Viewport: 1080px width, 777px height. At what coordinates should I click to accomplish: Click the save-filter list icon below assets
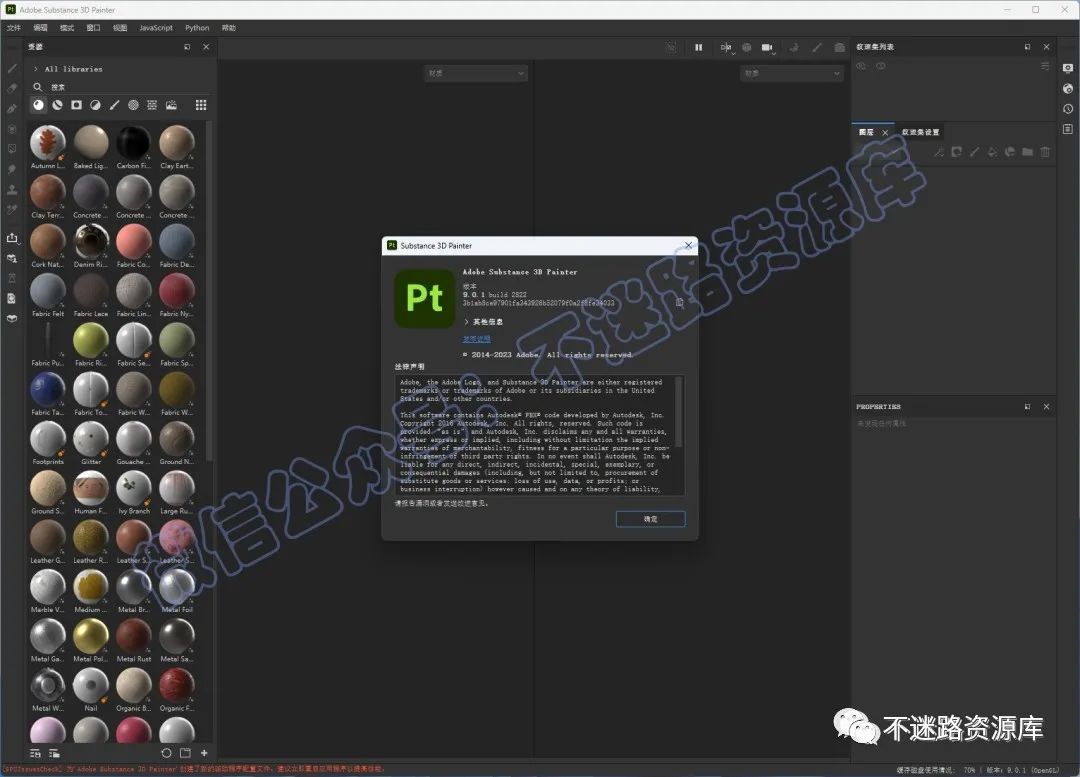[35, 753]
